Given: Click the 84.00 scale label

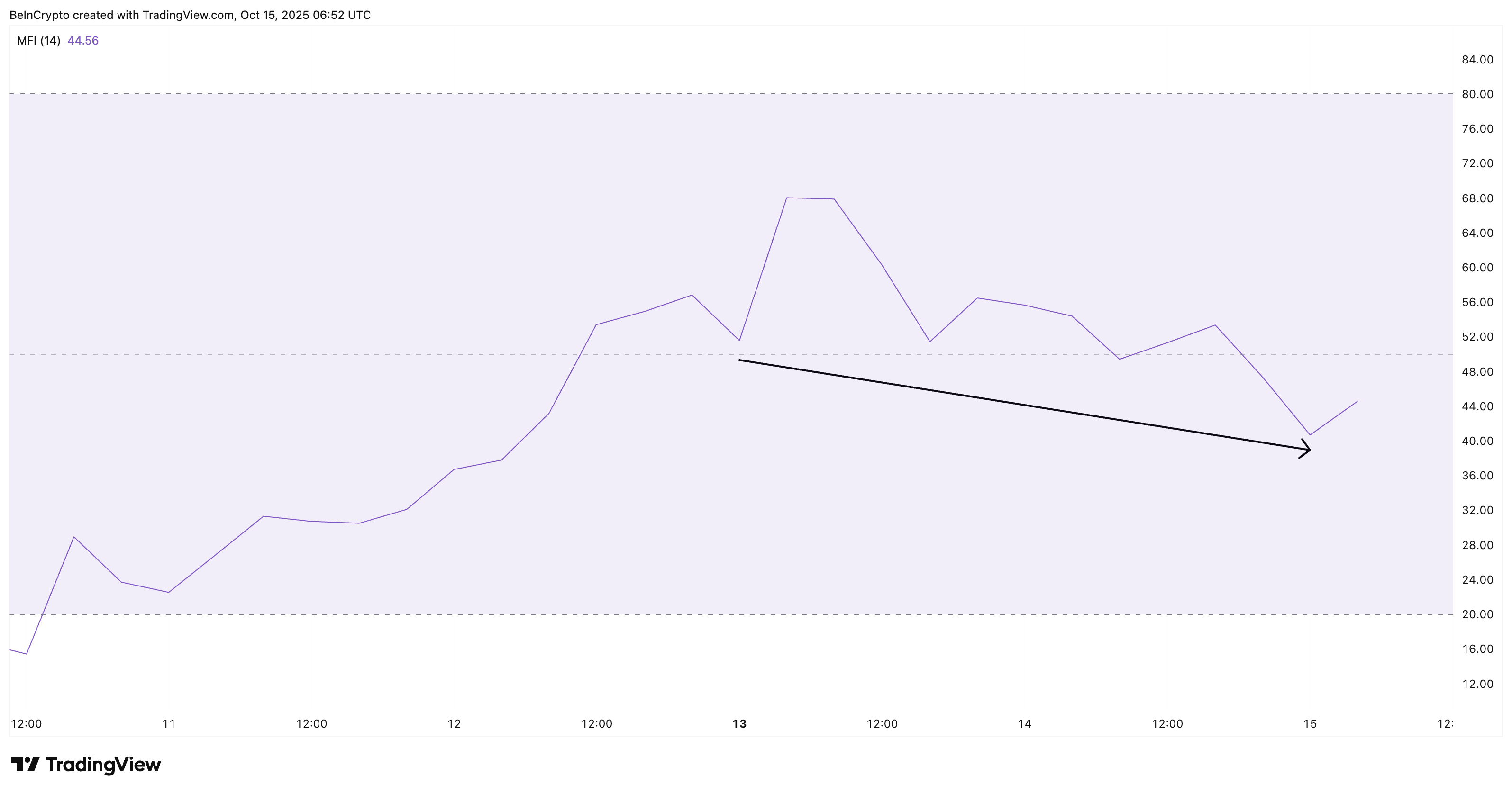Looking at the screenshot, I should coord(1477,59).
